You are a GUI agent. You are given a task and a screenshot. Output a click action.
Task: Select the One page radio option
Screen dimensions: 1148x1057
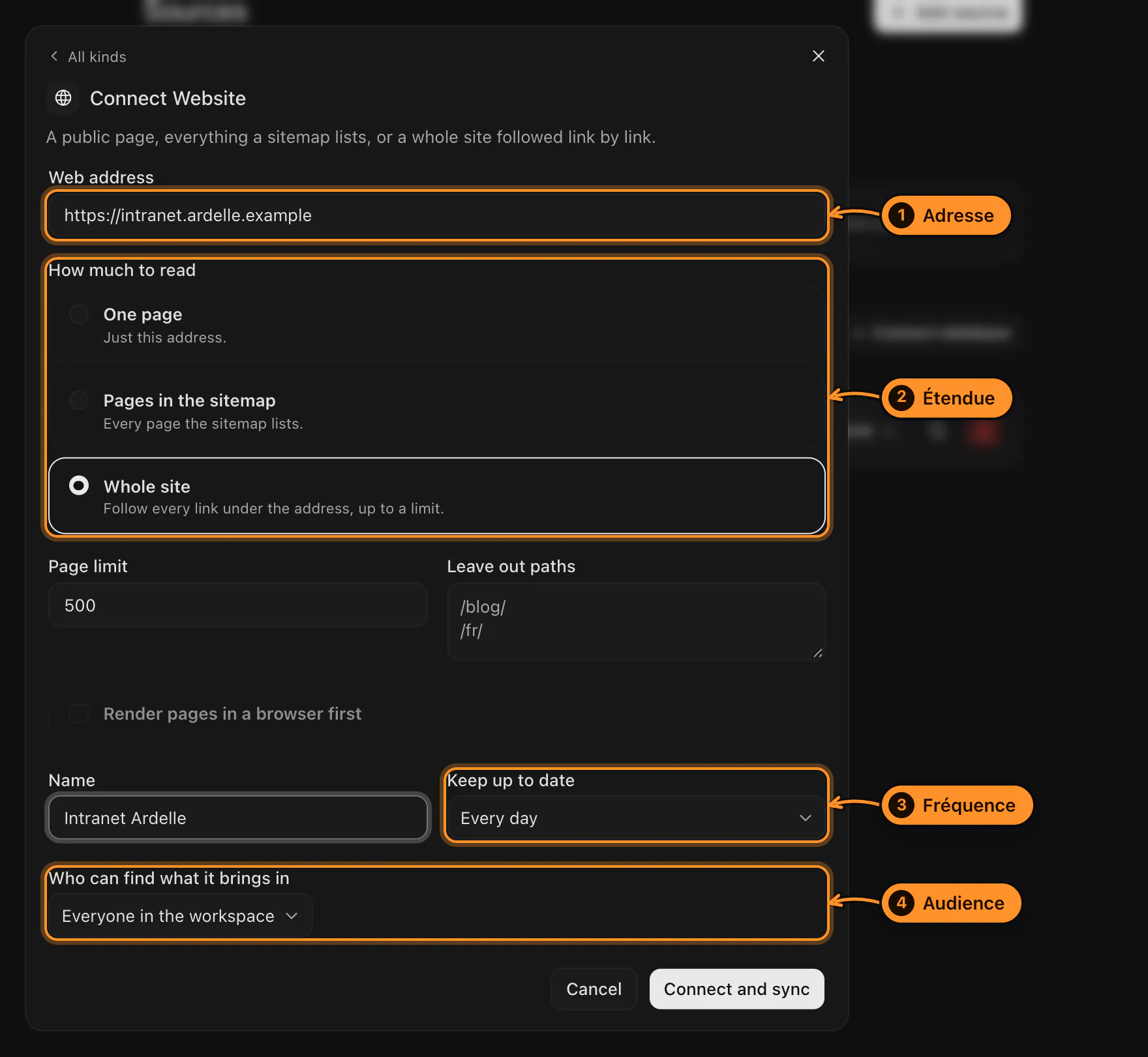[x=79, y=314]
